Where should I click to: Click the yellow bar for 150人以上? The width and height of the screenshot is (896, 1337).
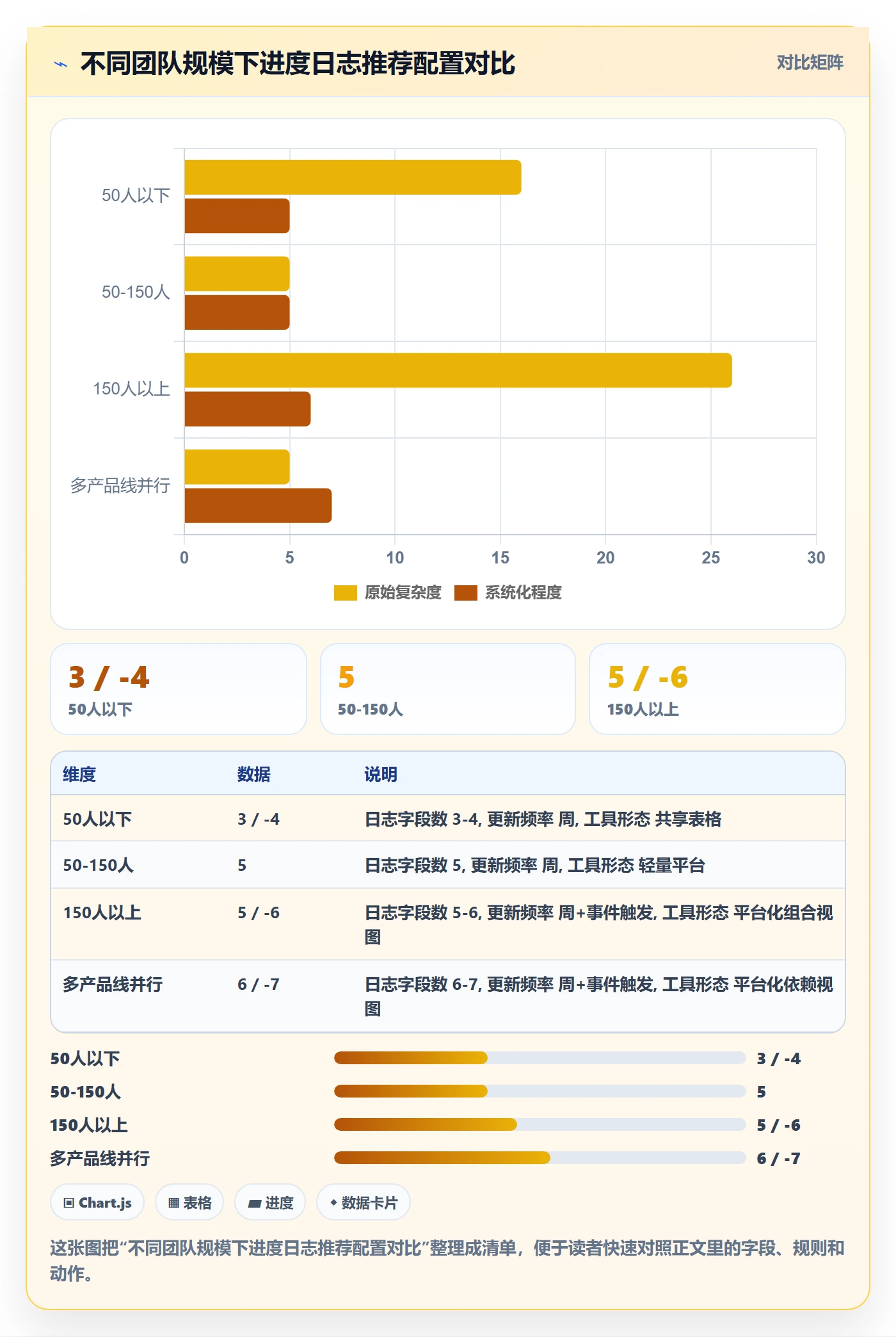(x=458, y=370)
